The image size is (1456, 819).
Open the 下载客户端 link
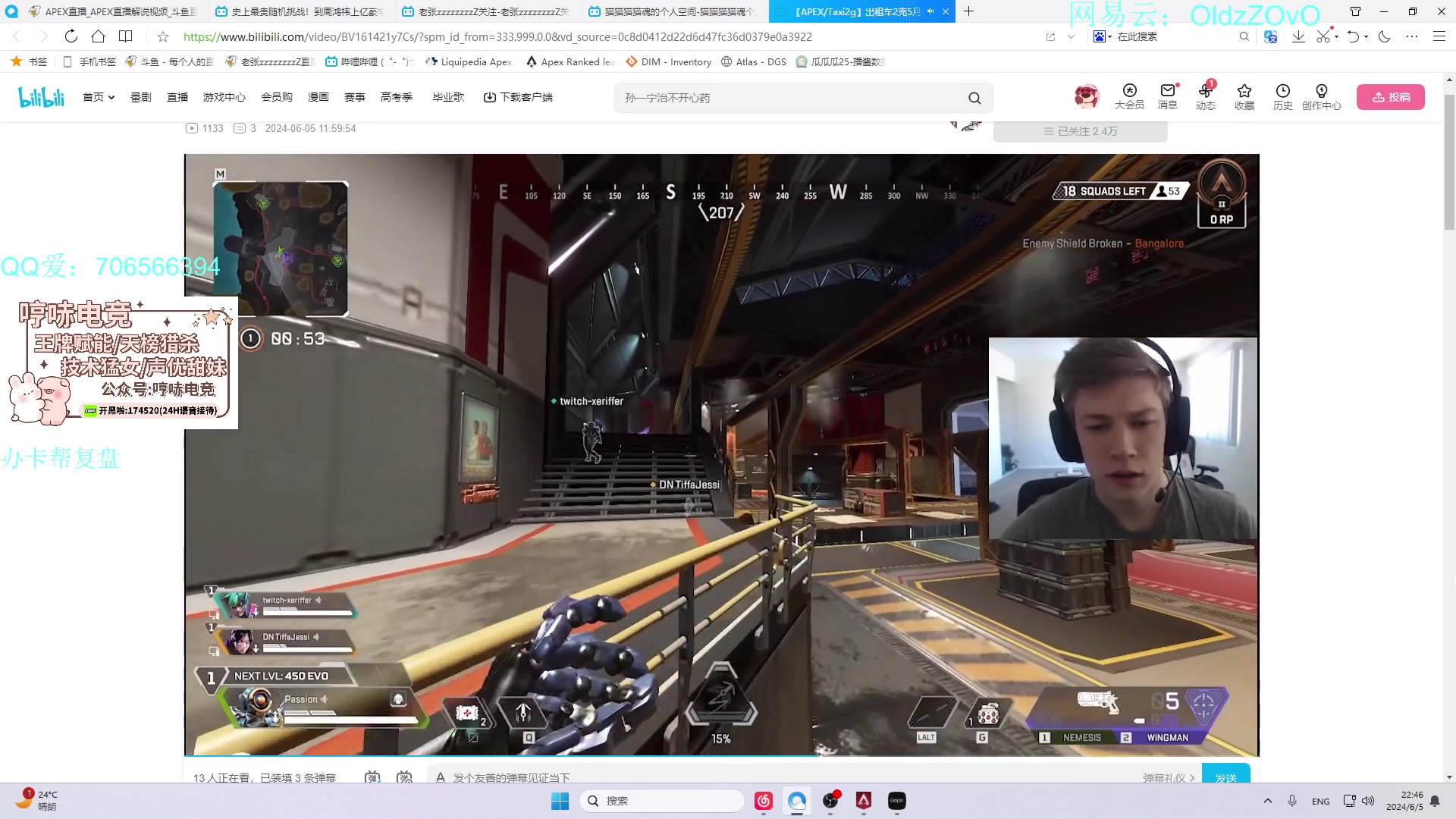518,97
